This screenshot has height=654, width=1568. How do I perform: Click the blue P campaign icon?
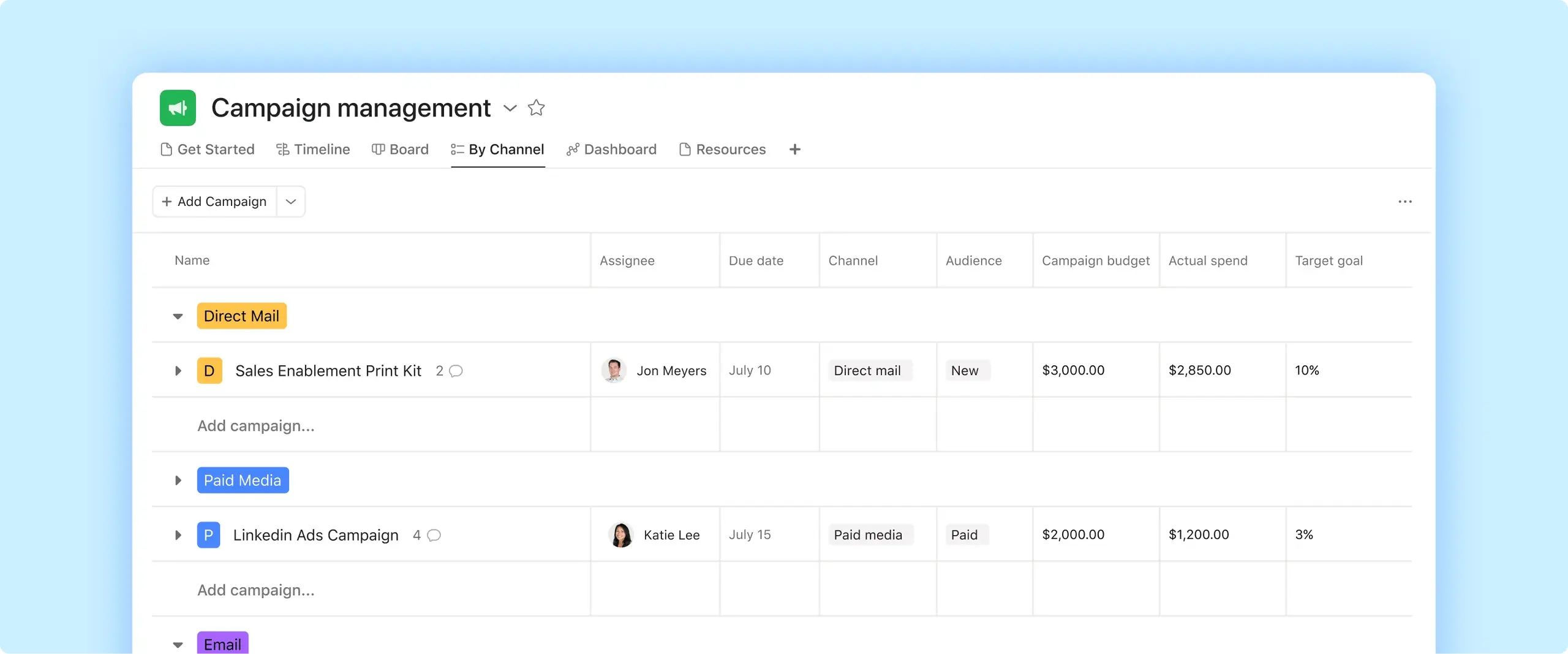(x=208, y=535)
